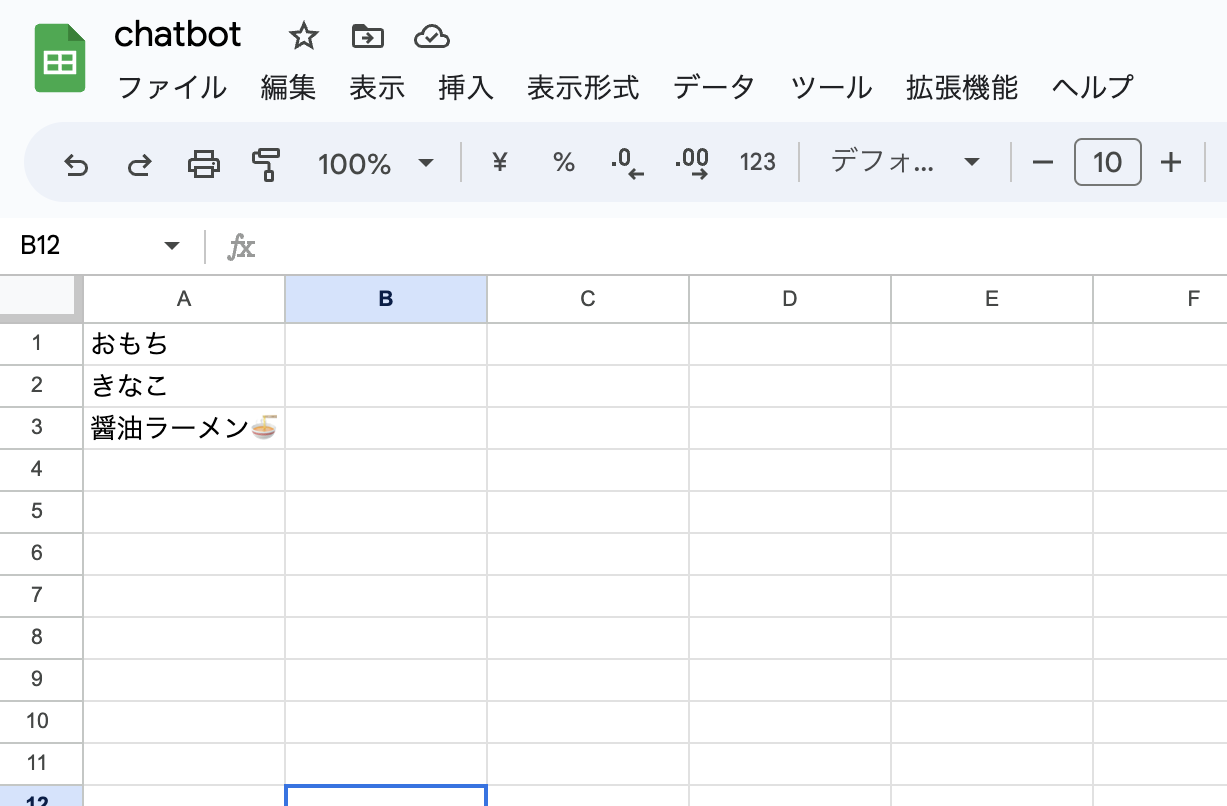Move document with the folder icon

[368, 37]
